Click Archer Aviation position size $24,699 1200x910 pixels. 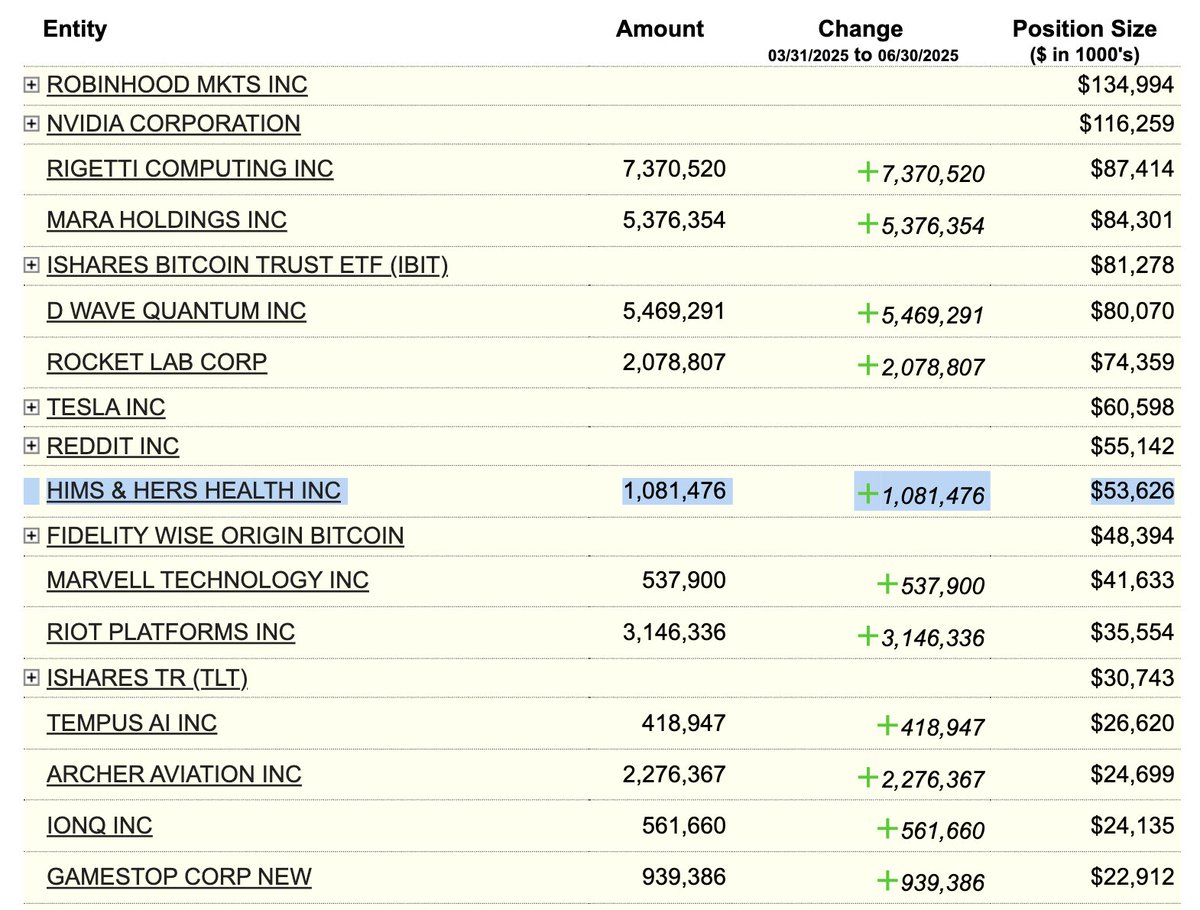(1132, 774)
